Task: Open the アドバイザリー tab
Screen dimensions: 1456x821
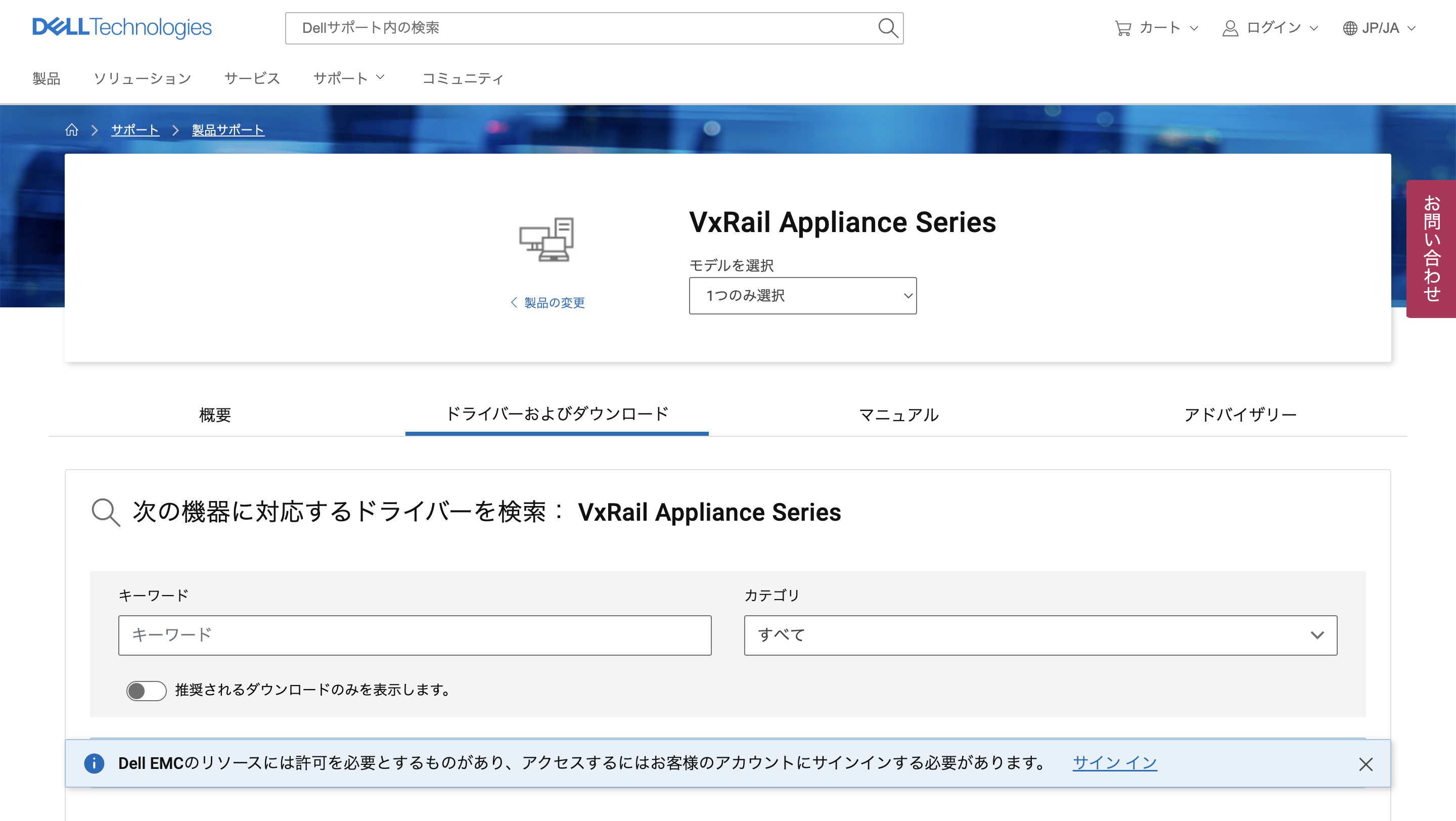Action: click(1240, 415)
